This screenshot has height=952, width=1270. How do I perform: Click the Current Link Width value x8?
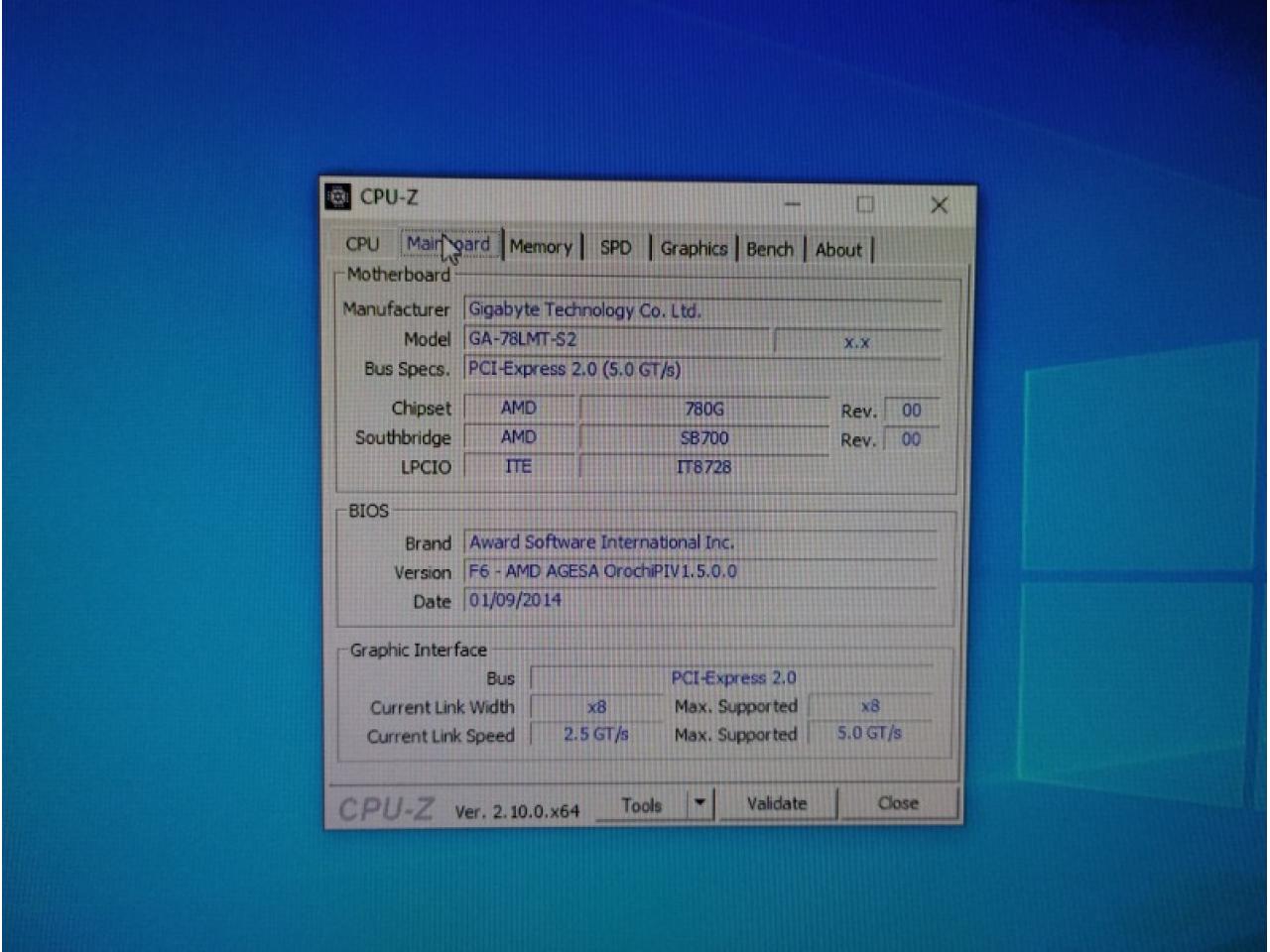[x=596, y=707]
